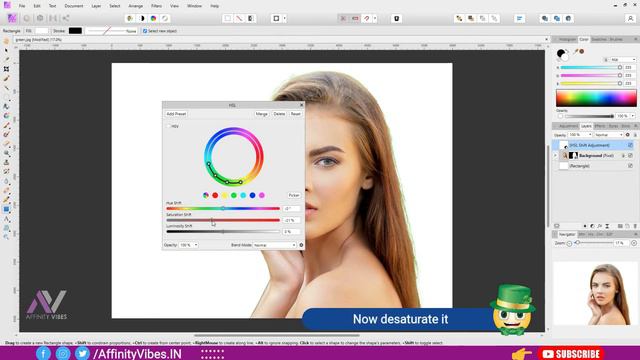Click the color picker eyedropper in Color panel
Screen dimensions: 640x360
[576, 52]
